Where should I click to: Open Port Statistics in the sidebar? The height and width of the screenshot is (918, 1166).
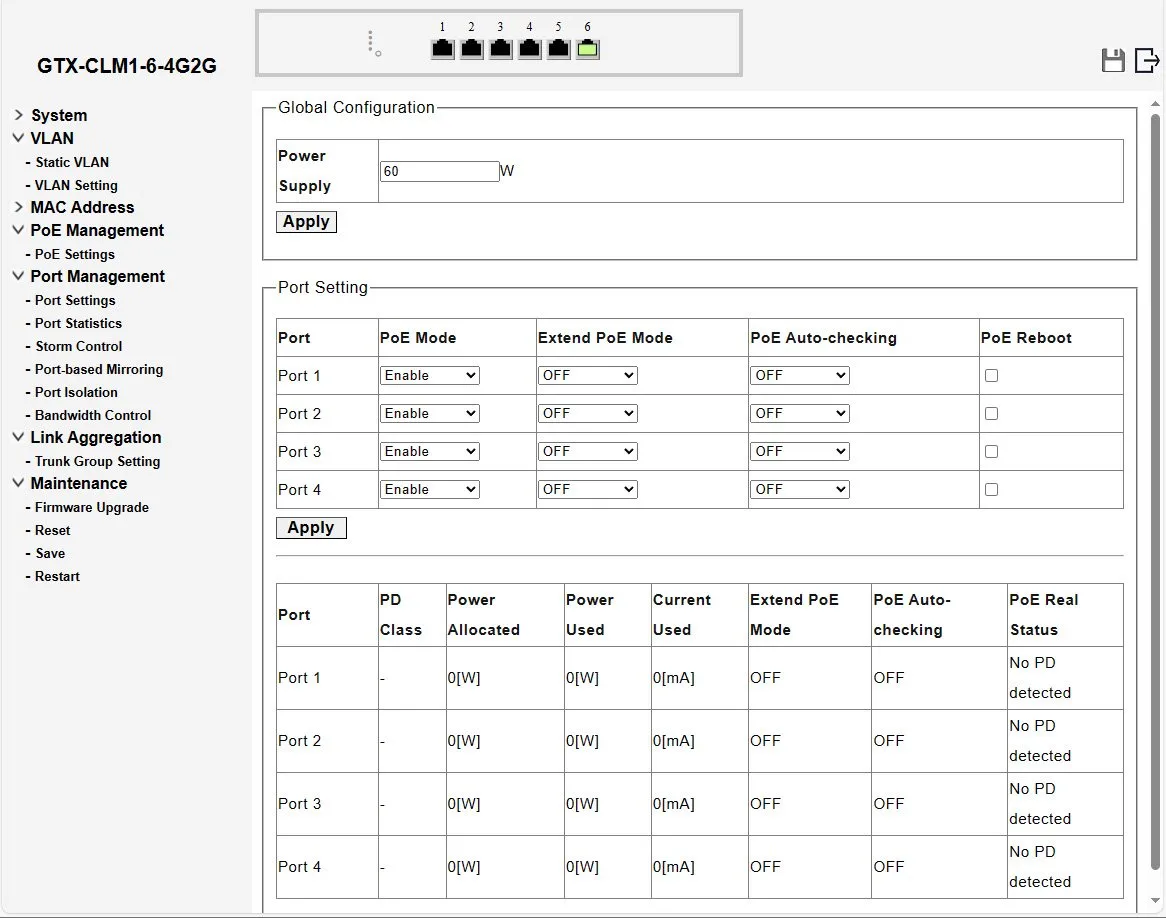(x=78, y=324)
